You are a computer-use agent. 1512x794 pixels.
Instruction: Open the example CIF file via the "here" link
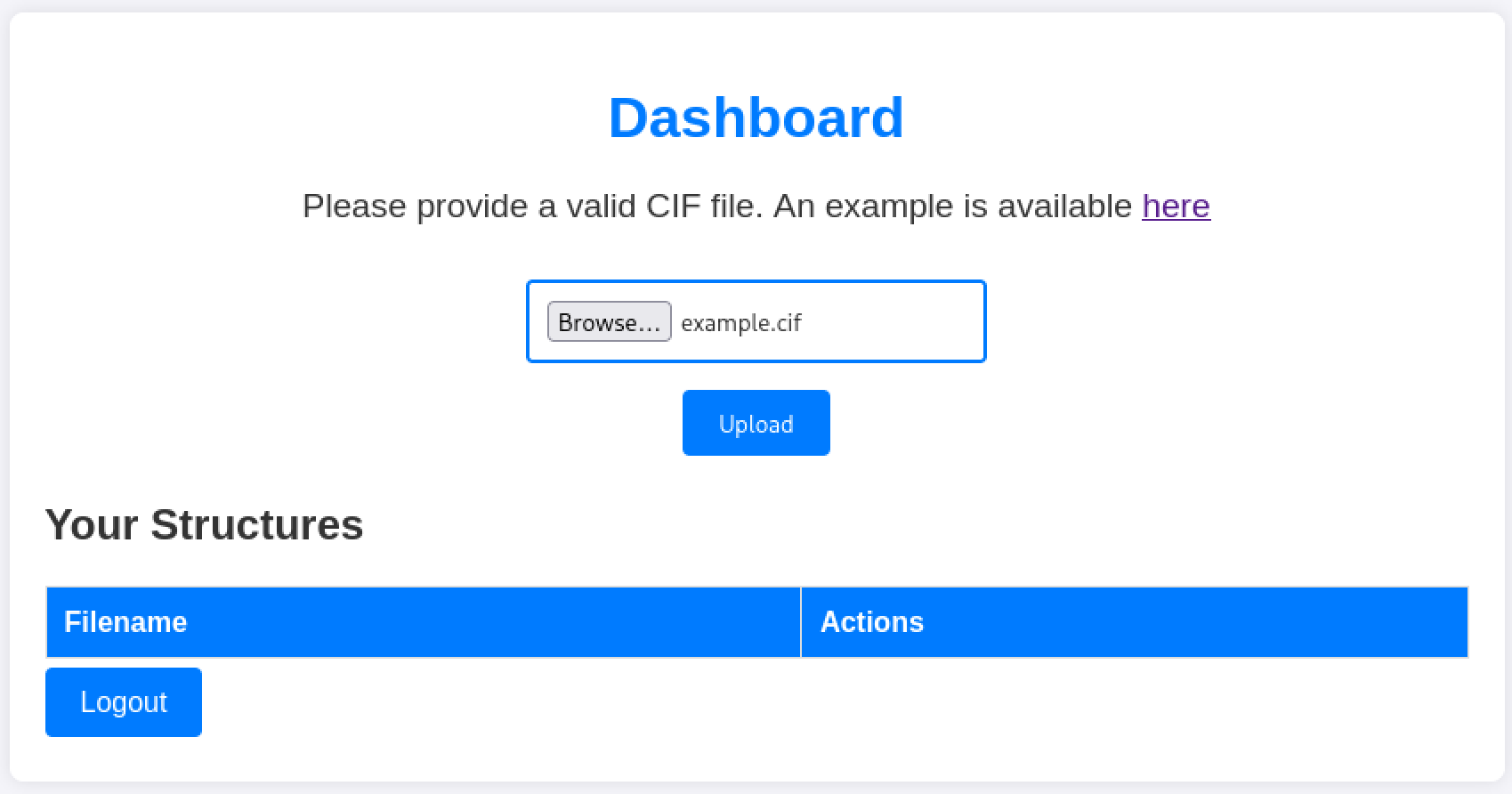point(1176,206)
